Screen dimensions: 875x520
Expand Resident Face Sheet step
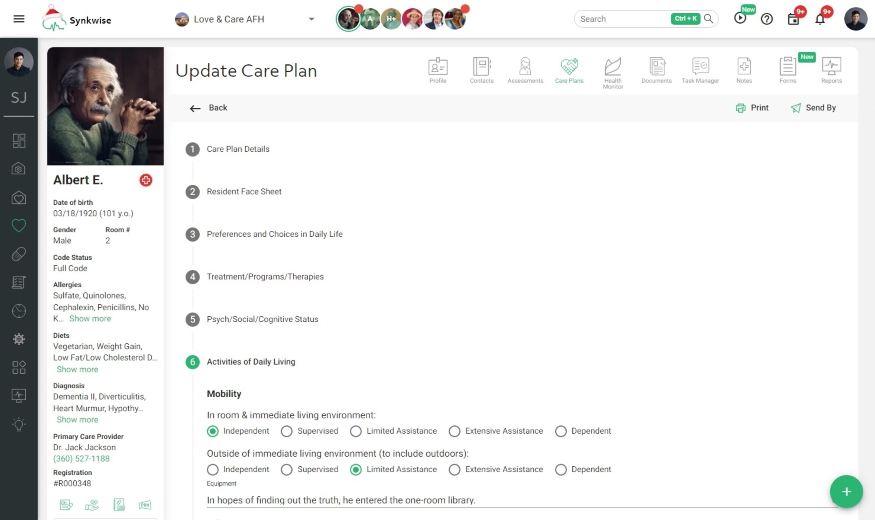click(244, 192)
